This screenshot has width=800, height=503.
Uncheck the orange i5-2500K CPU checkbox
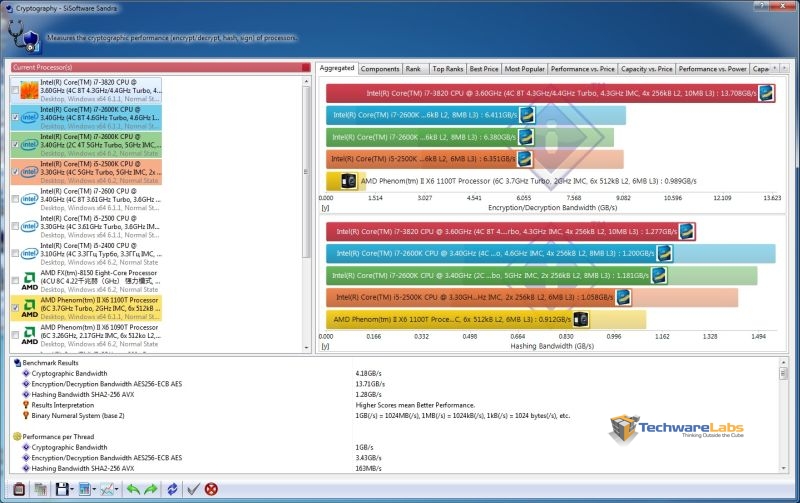(15, 172)
